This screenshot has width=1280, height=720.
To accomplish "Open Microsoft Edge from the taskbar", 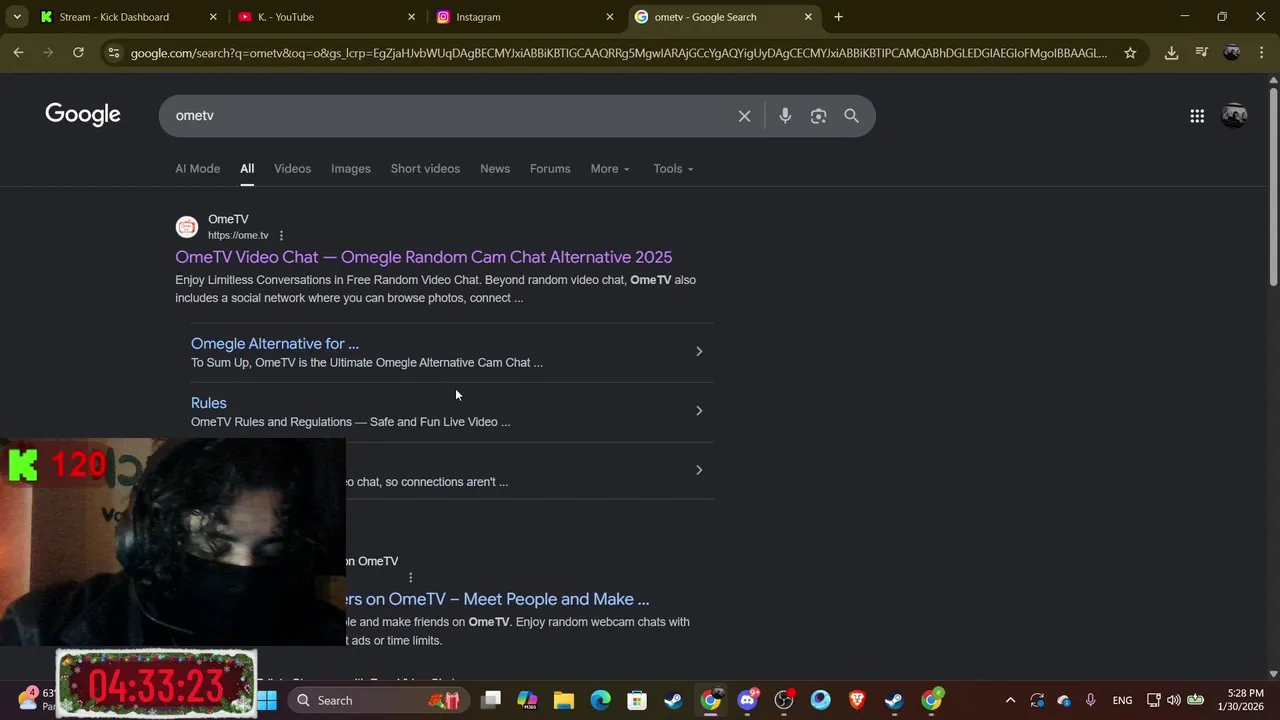I will coord(600,700).
